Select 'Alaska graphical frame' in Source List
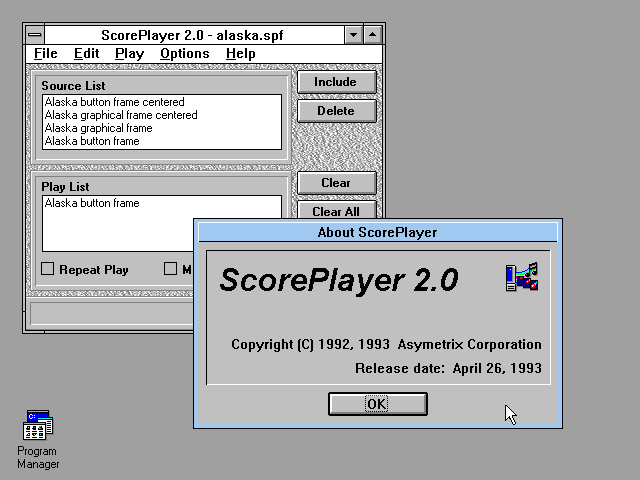 coord(162,128)
